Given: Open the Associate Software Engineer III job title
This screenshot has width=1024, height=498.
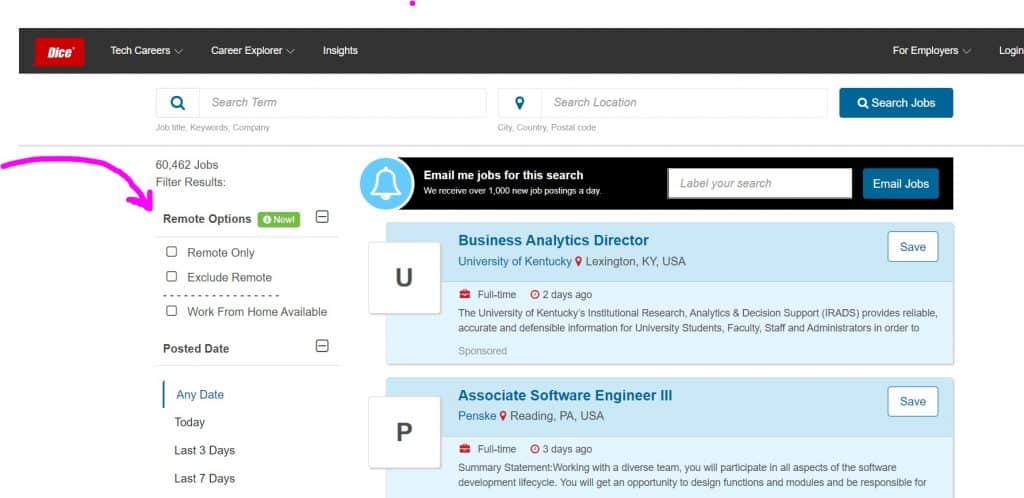Looking at the screenshot, I should tap(565, 396).
